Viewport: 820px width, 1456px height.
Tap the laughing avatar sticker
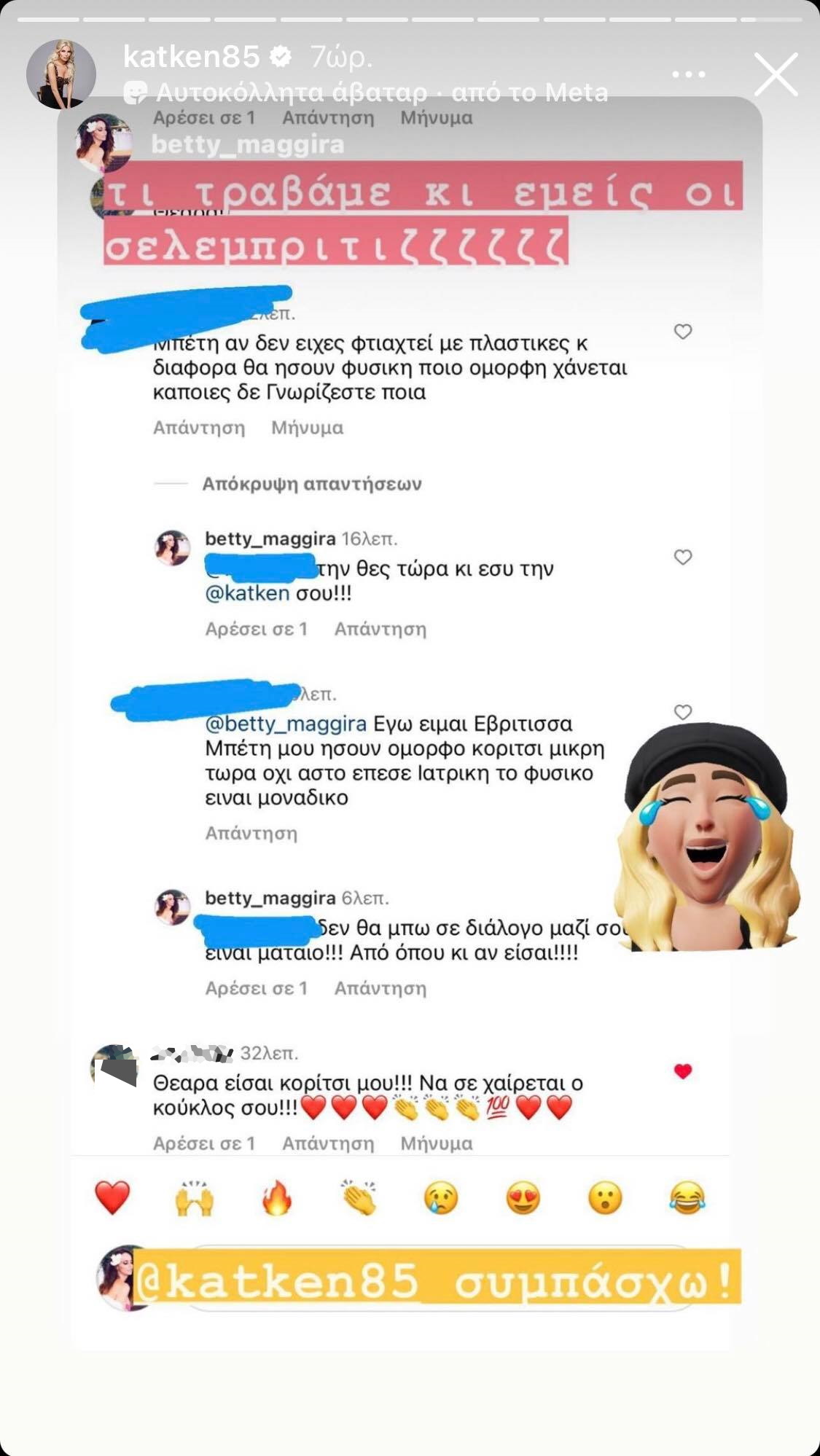point(707,838)
